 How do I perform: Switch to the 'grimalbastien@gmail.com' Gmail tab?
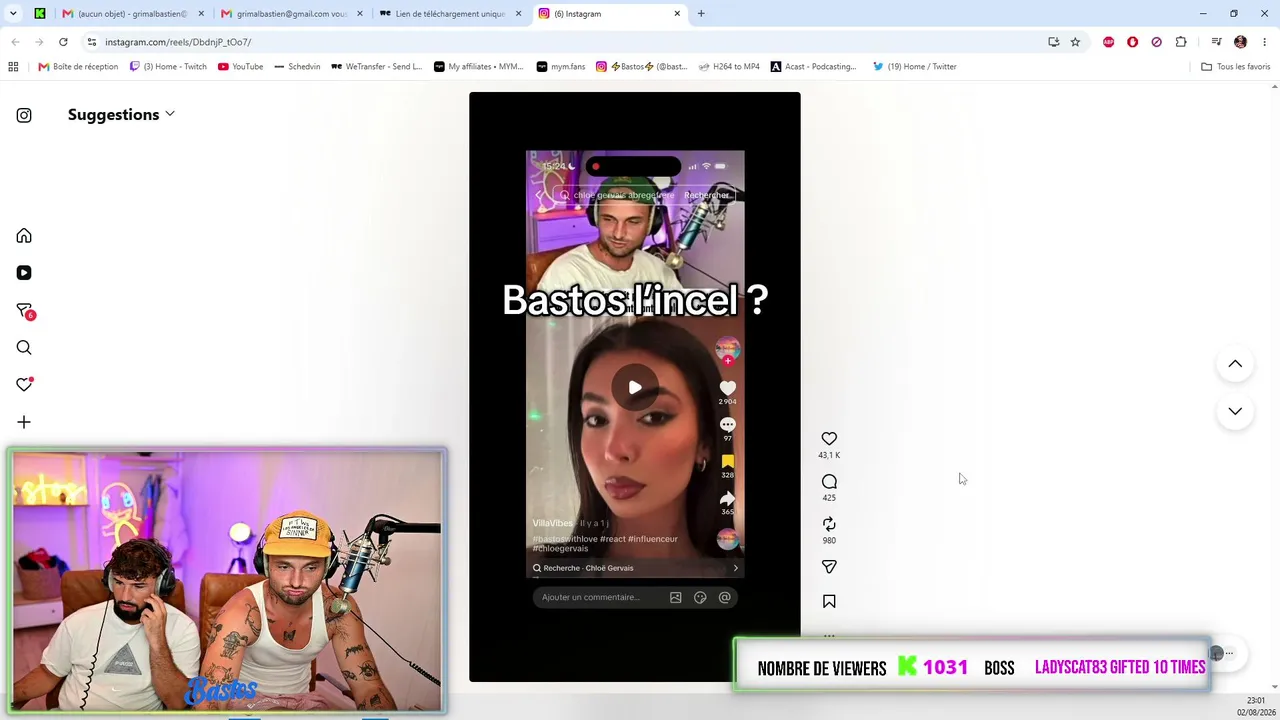[292, 14]
